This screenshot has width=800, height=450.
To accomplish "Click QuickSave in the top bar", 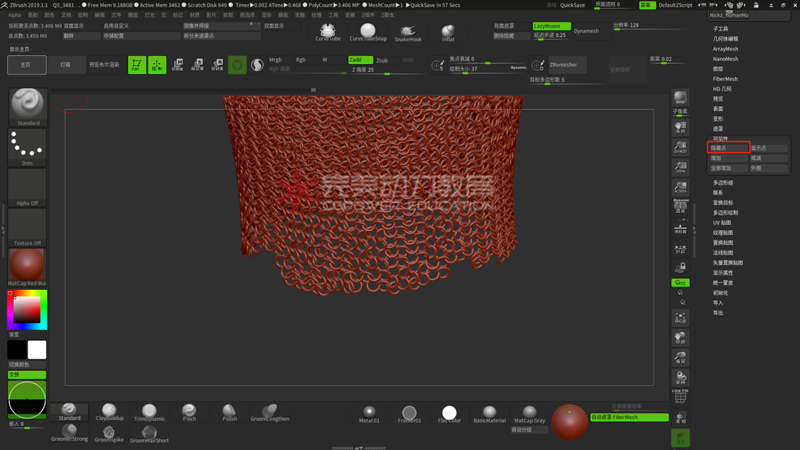I will pos(572,5).
